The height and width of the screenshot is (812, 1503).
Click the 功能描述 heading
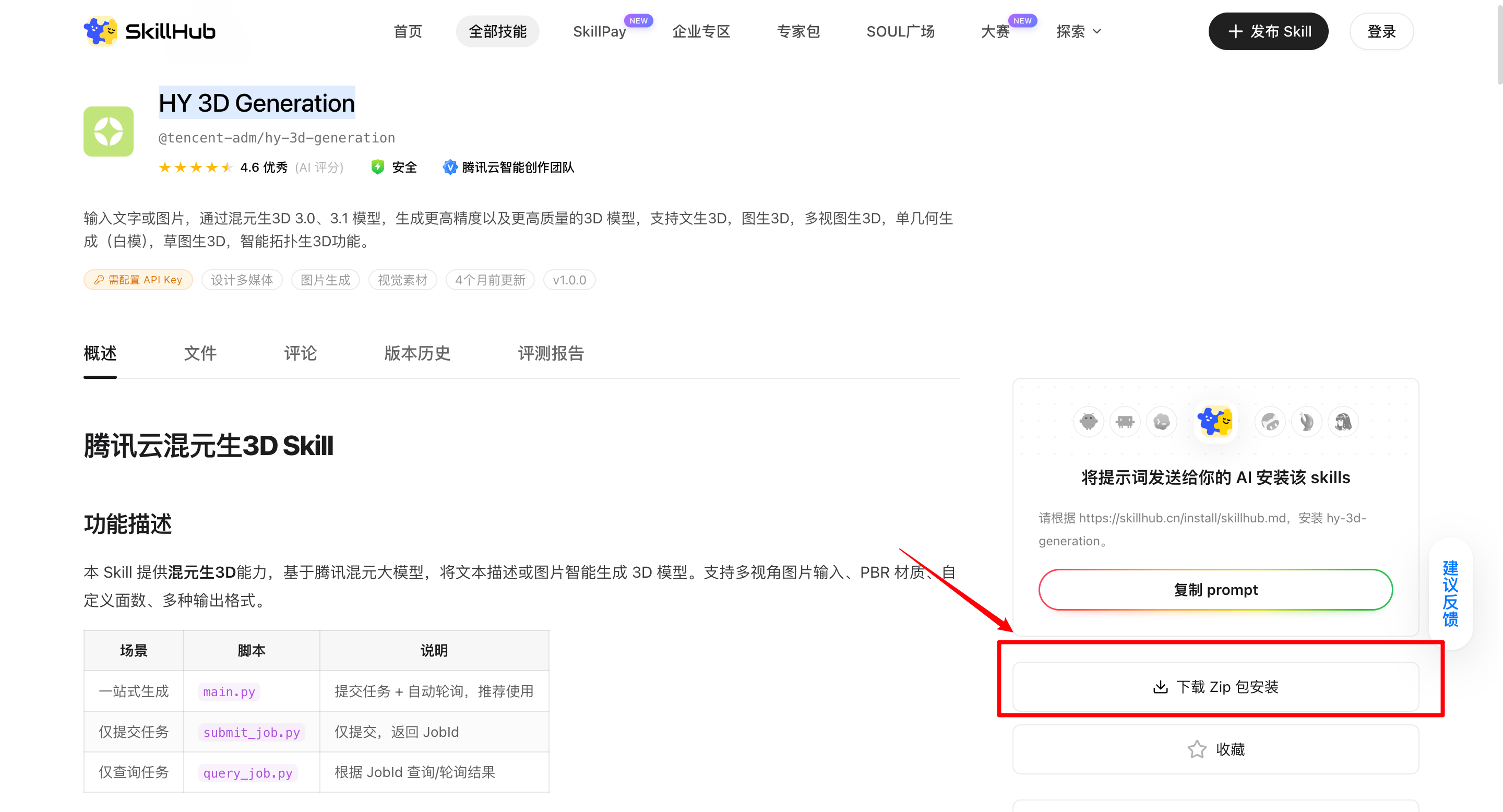tap(128, 523)
